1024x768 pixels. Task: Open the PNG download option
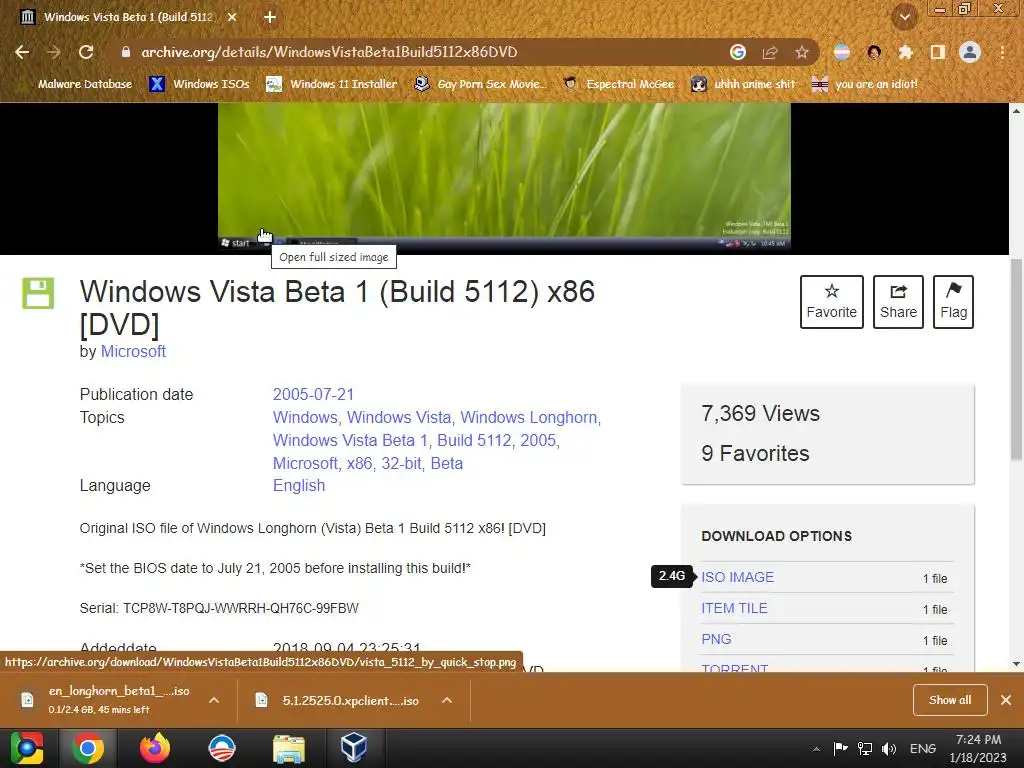click(x=716, y=639)
